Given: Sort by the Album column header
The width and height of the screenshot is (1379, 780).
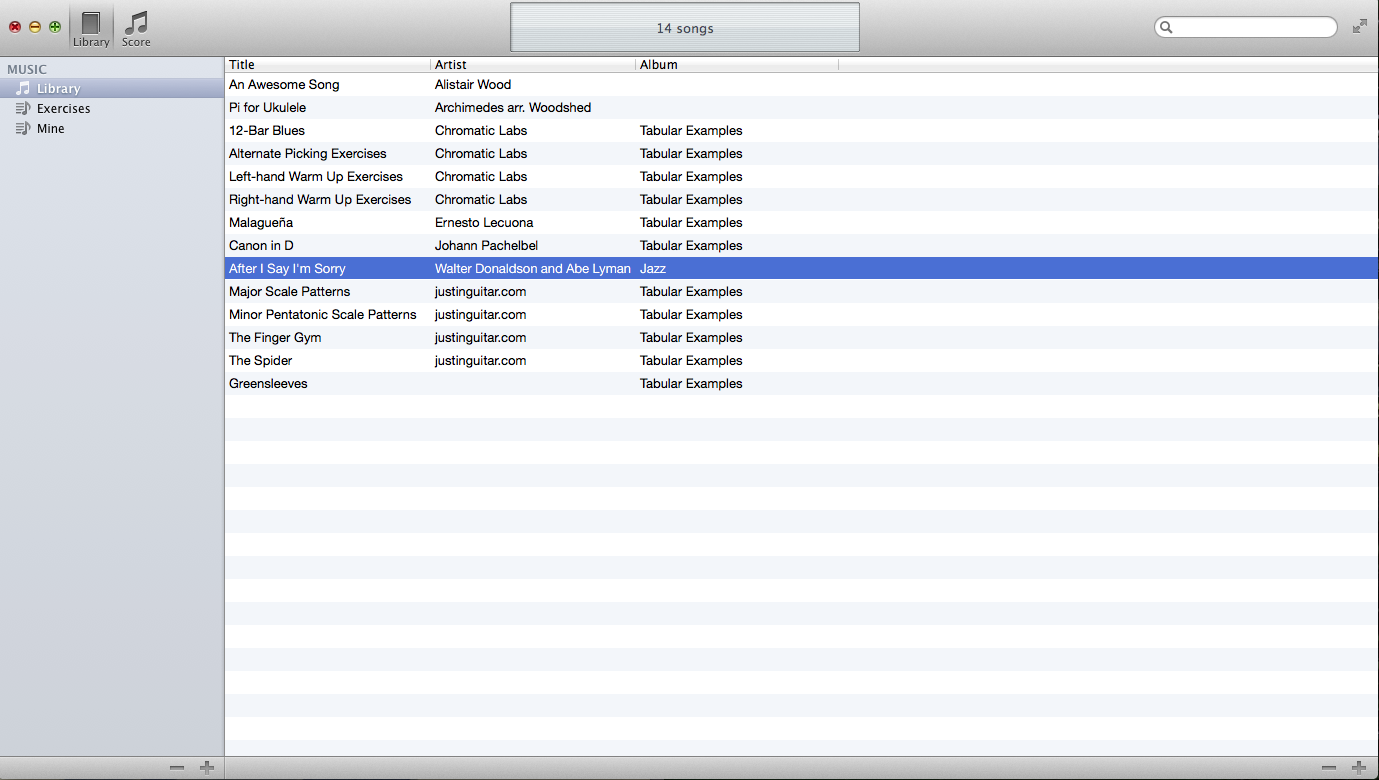Looking at the screenshot, I should click(737, 64).
